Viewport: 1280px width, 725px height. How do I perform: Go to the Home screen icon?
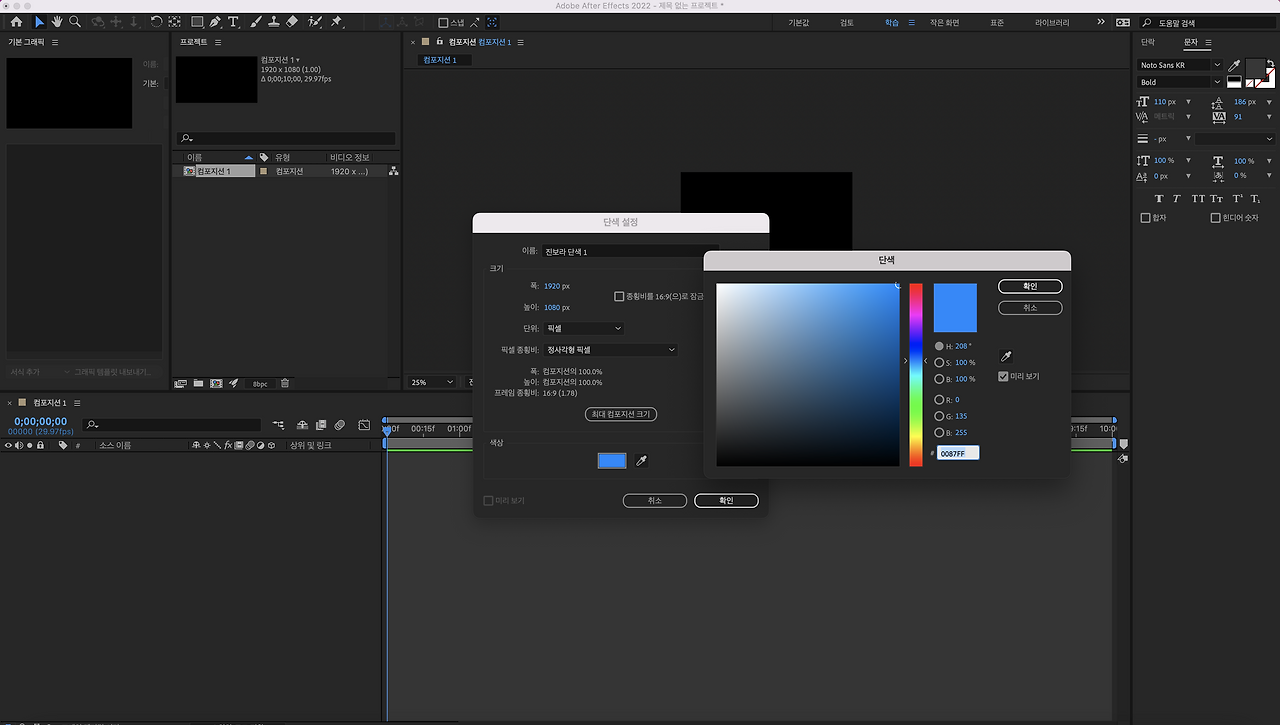point(16,21)
